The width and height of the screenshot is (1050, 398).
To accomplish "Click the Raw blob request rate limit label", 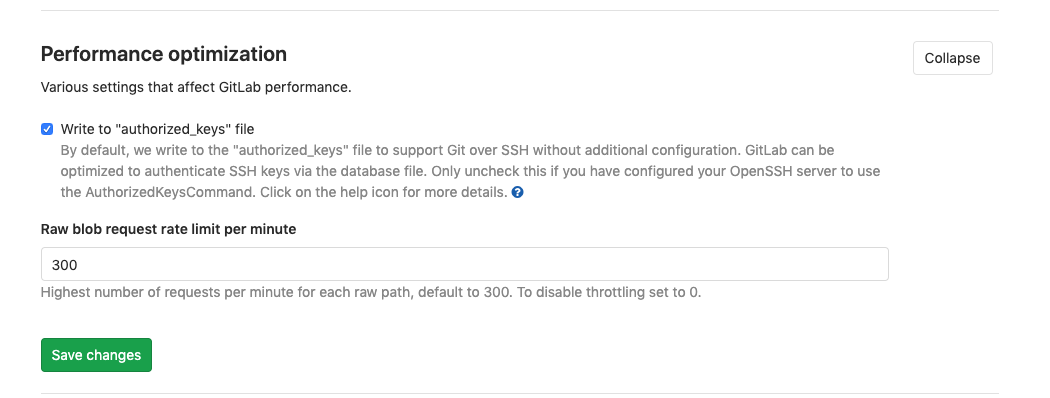I will 169,229.
